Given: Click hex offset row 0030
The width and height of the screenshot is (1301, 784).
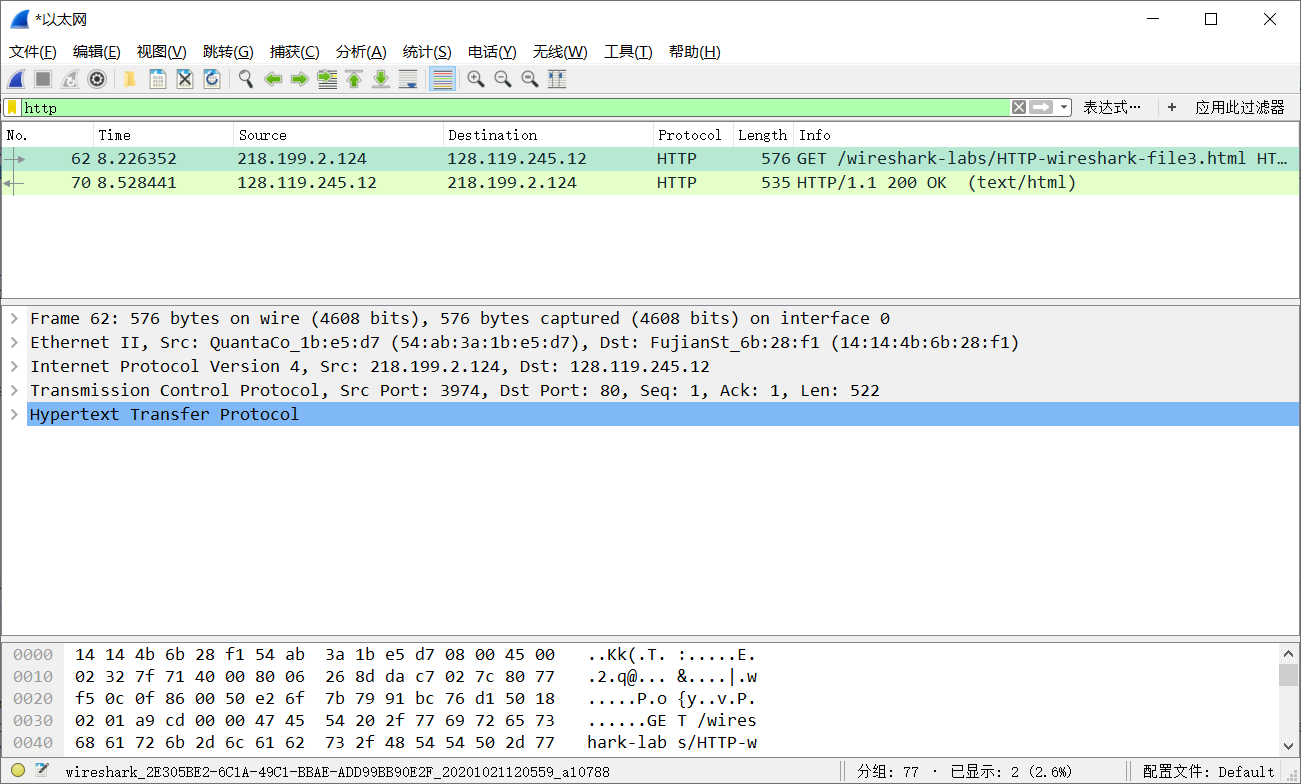Looking at the screenshot, I should coord(33,721).
